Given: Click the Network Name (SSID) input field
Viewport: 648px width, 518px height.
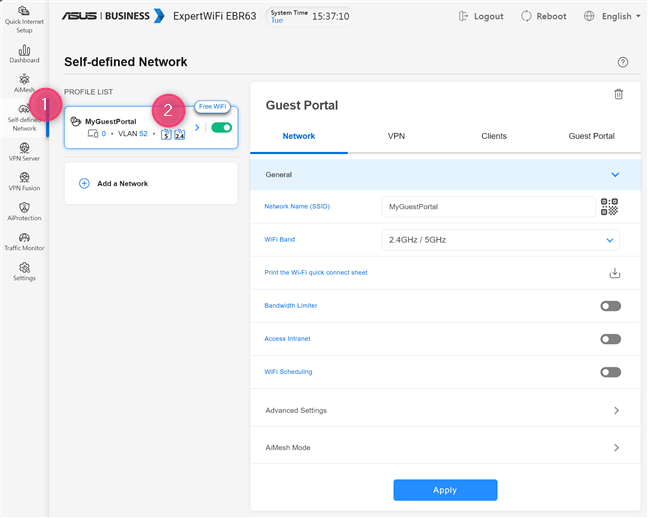Looking at the screenshot, I should pyautogui.click(x=488, y=207).
